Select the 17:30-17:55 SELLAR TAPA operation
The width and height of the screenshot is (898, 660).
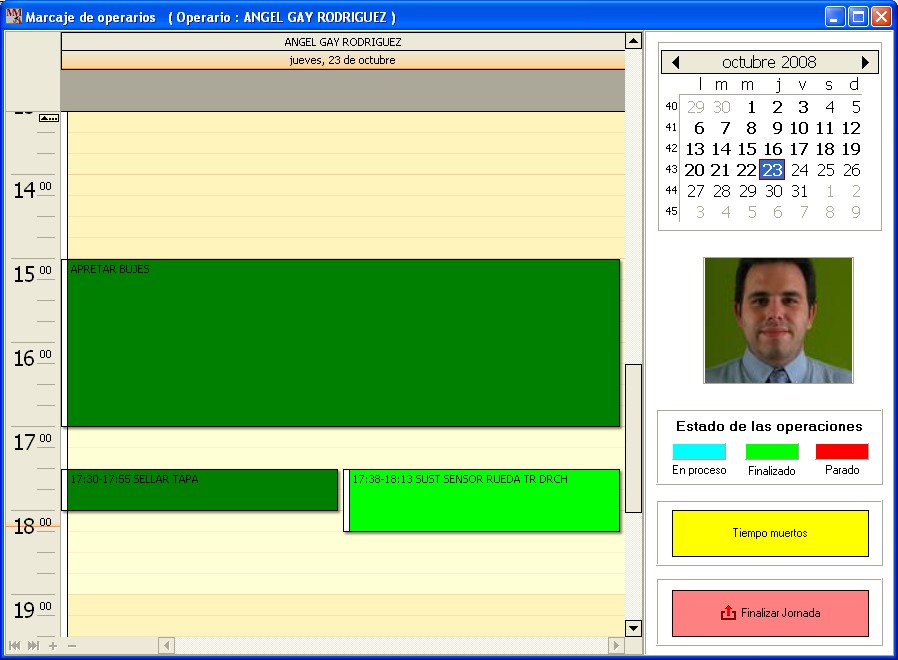[x=200, y=490]
